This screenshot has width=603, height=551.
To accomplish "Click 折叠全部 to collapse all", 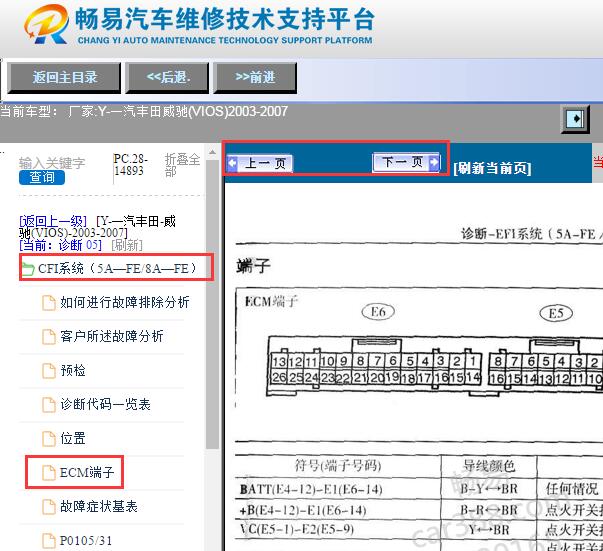I will pyautogui.click(x=182, y=165).
